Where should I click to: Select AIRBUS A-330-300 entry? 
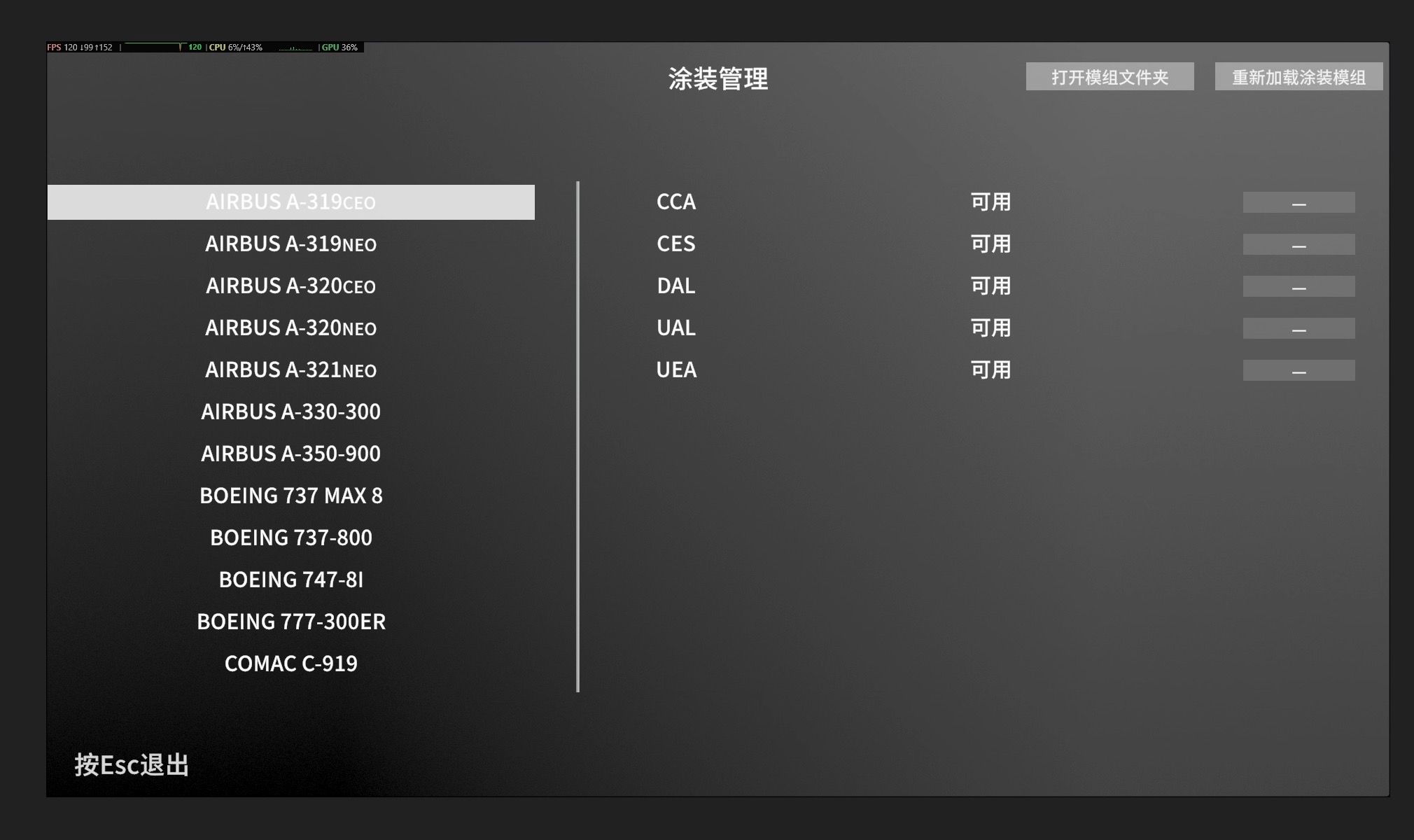290,412
